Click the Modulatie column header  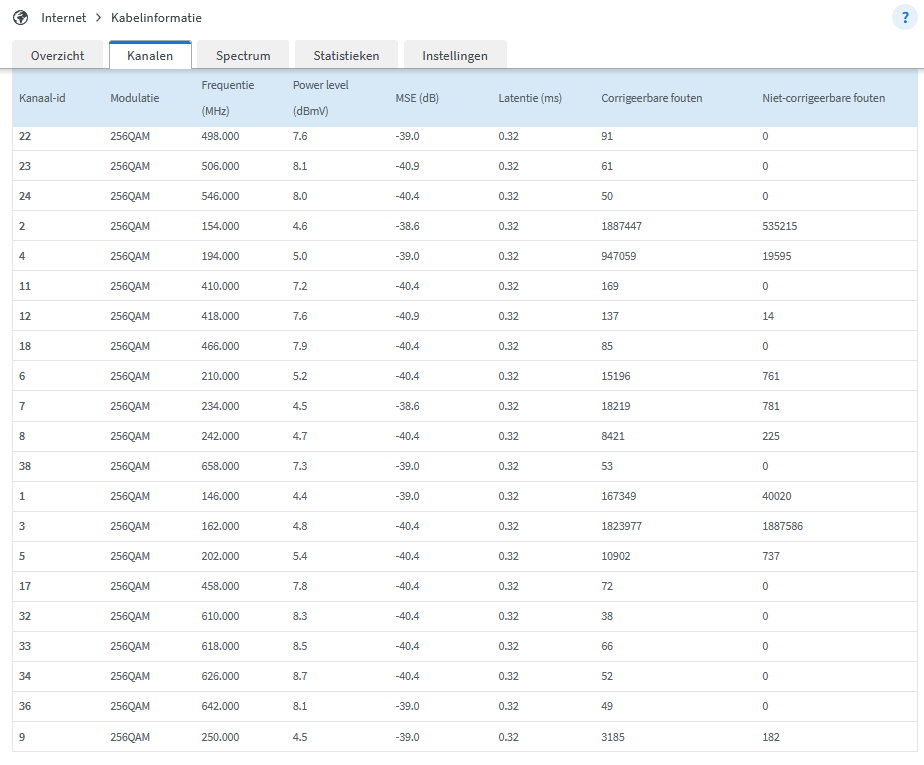pos(134,98)
